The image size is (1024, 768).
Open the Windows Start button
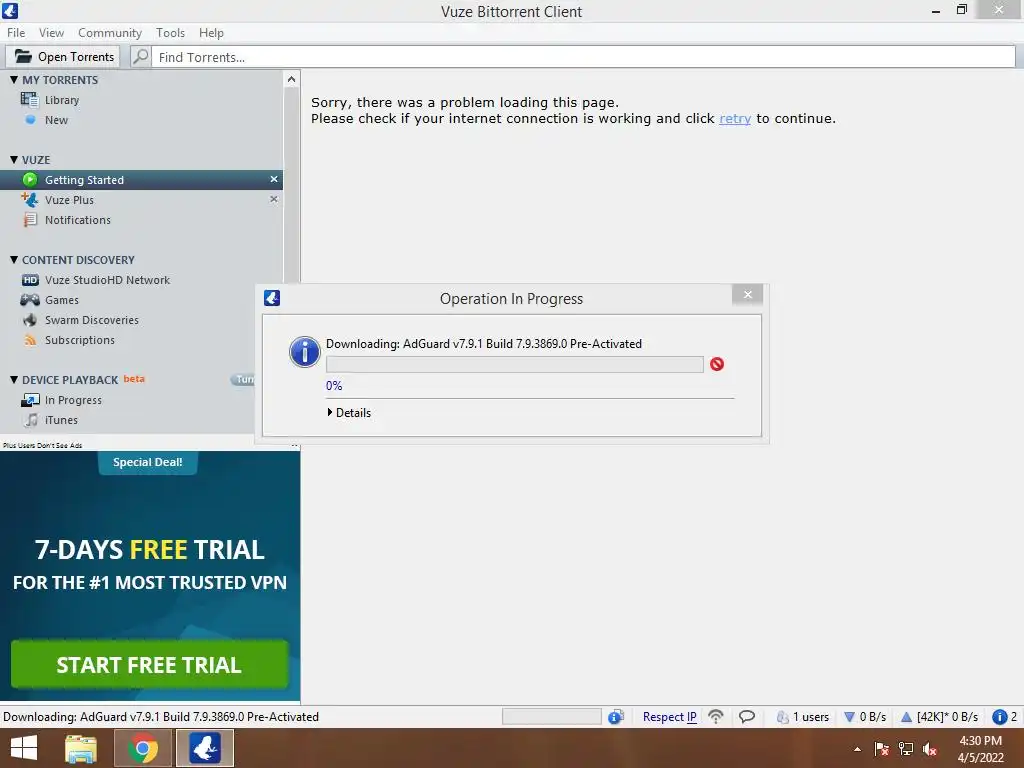coord(24,748)
